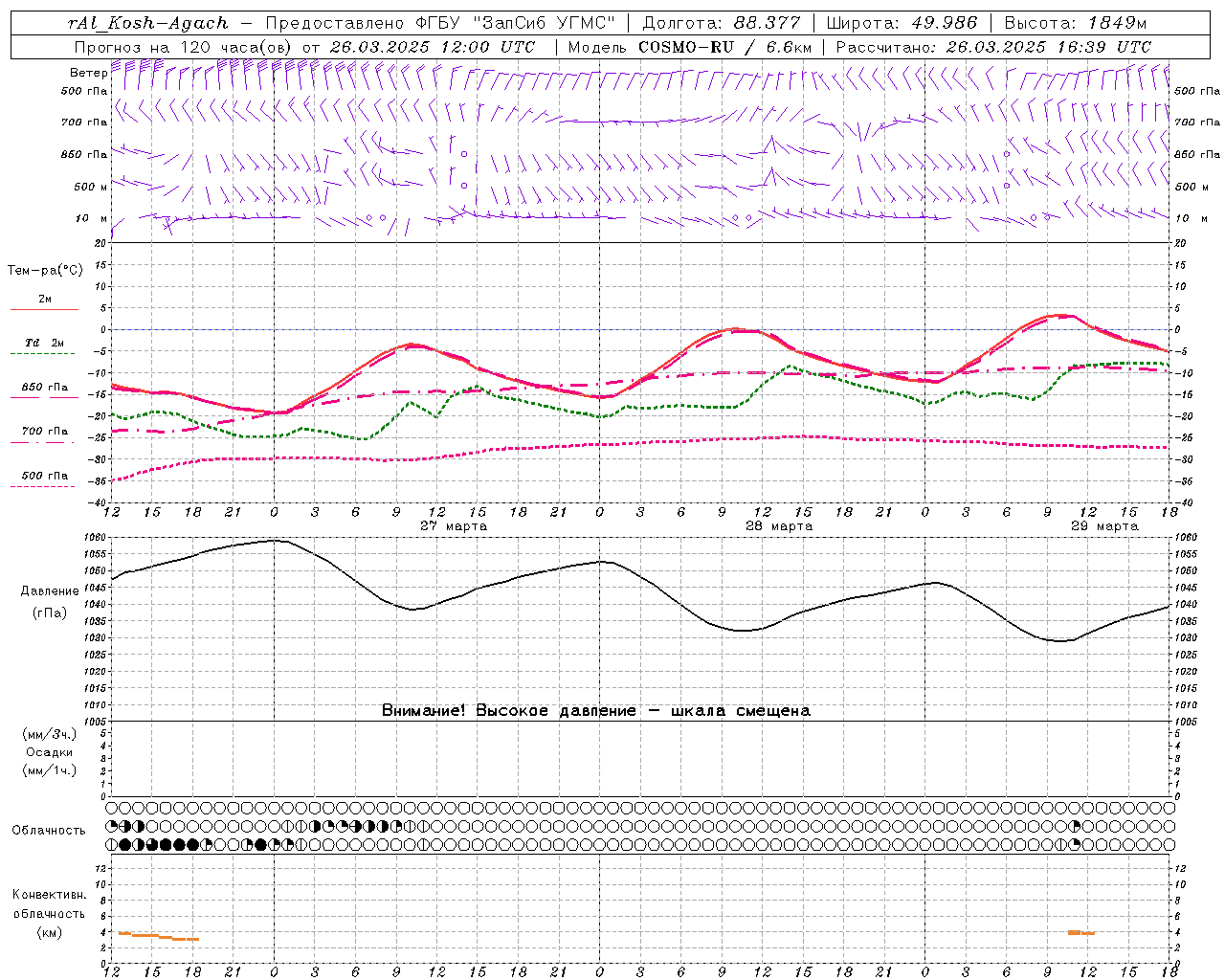Select the model name COSMO-RU / 6.6км
Screen dimensions: 1225x980
[x=724, y=47]
